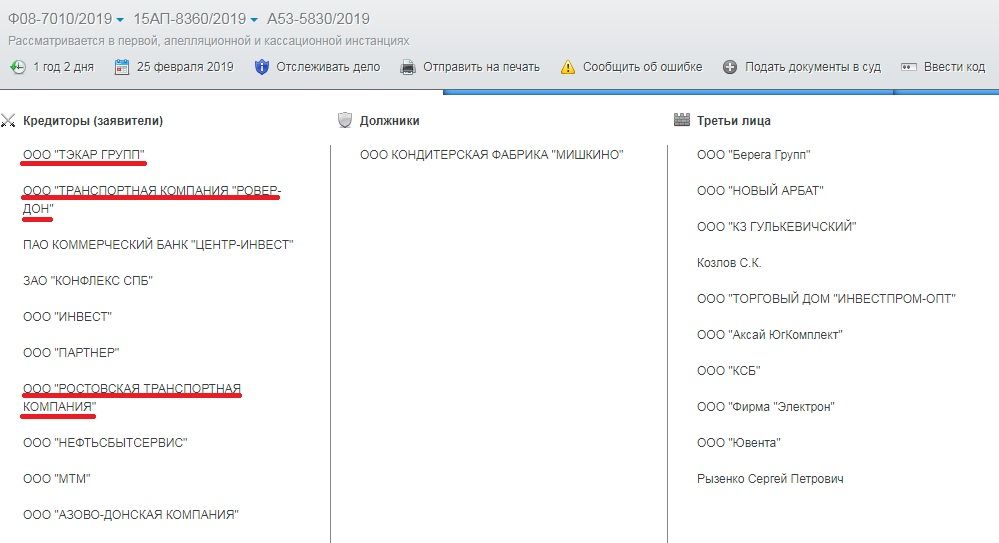Click the crossed swords icon beside Кредиторы

tap(8, 120)
